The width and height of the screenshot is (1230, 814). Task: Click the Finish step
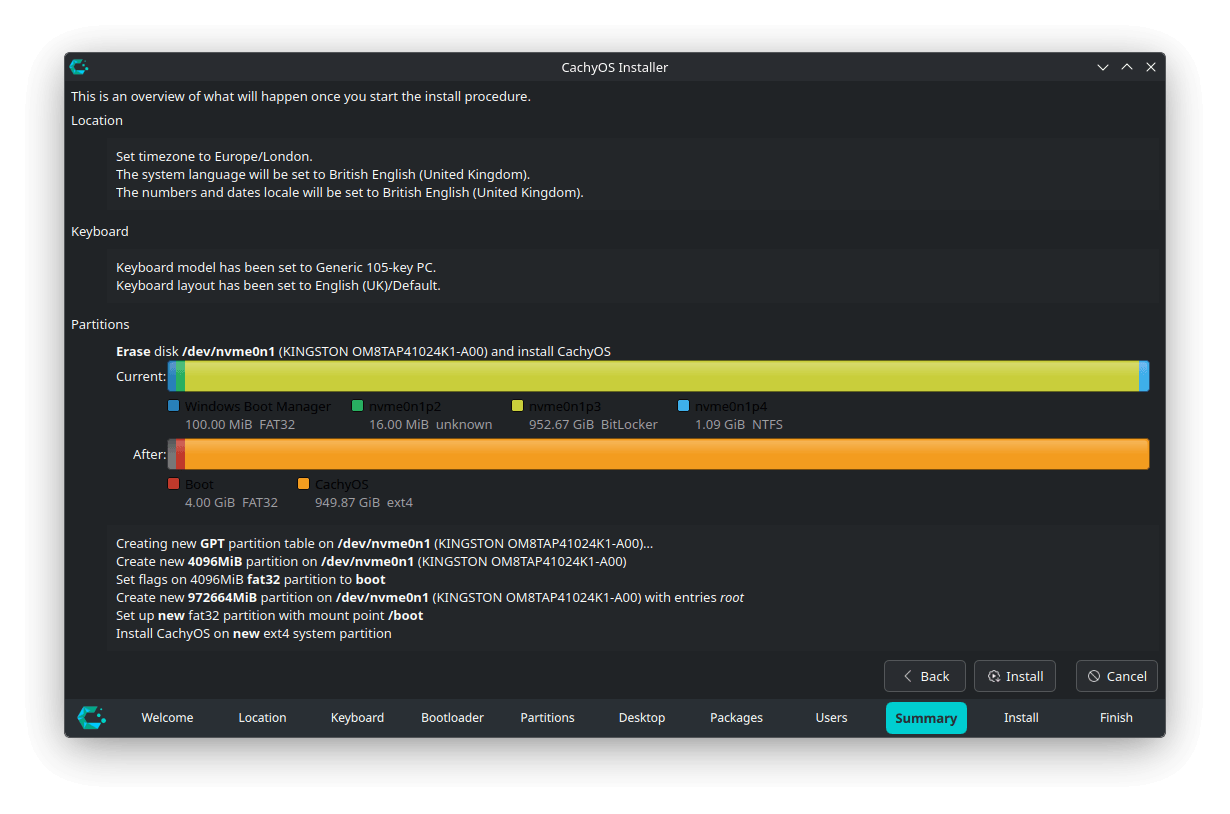click(1116, 717)
